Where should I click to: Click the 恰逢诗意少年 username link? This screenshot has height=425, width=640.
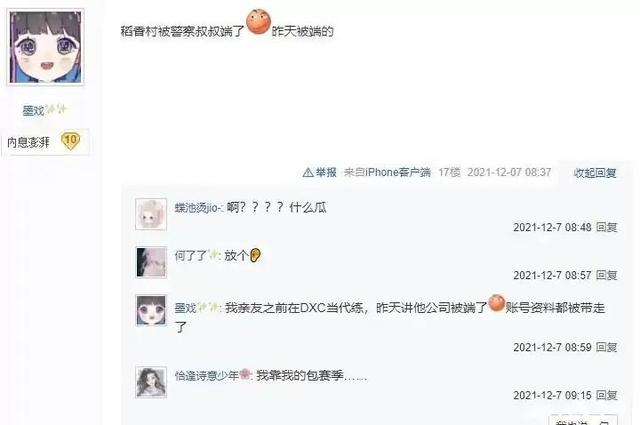tap(207, 375)
